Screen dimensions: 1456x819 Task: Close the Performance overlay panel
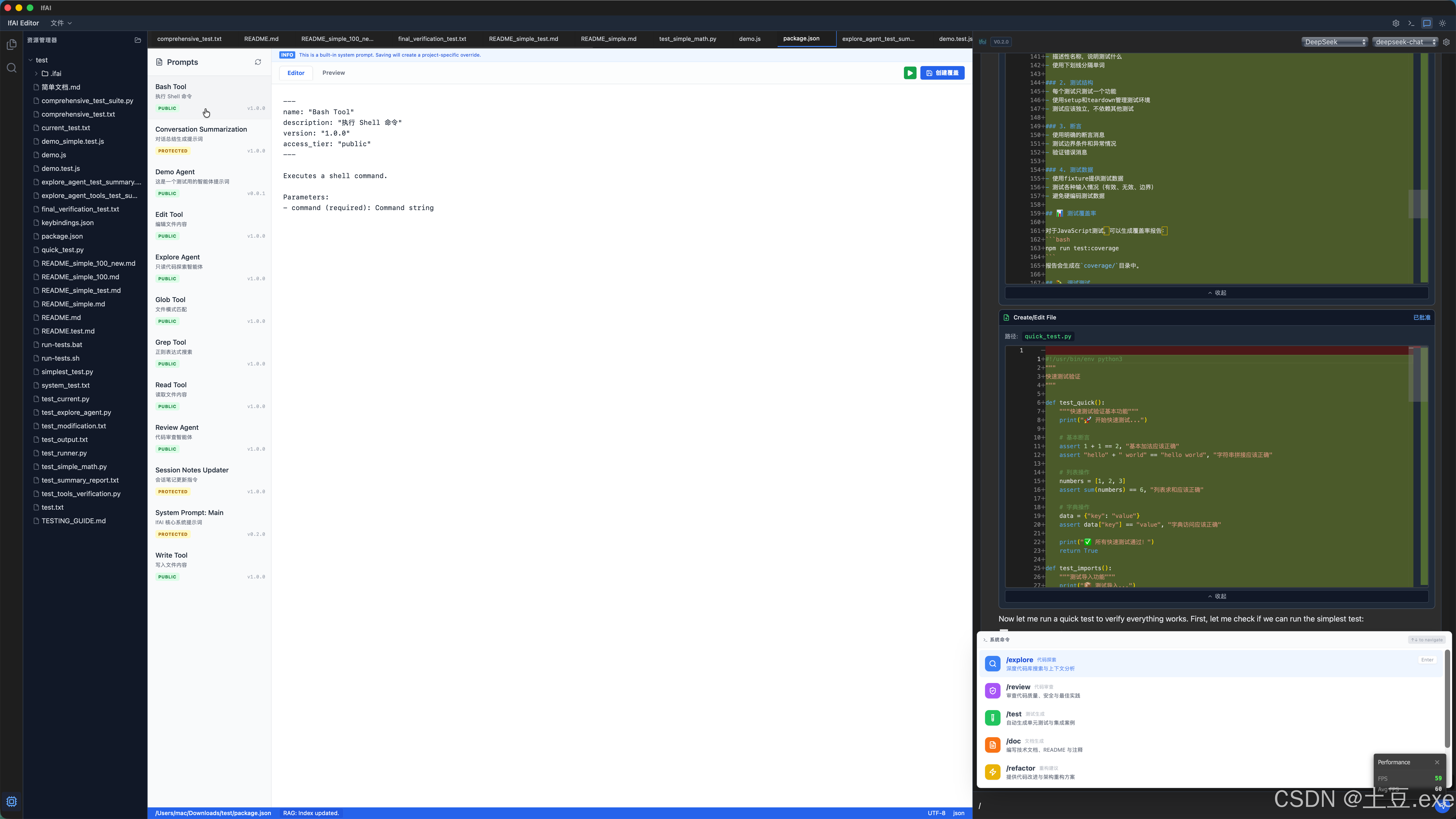[x=1437, y=762]
